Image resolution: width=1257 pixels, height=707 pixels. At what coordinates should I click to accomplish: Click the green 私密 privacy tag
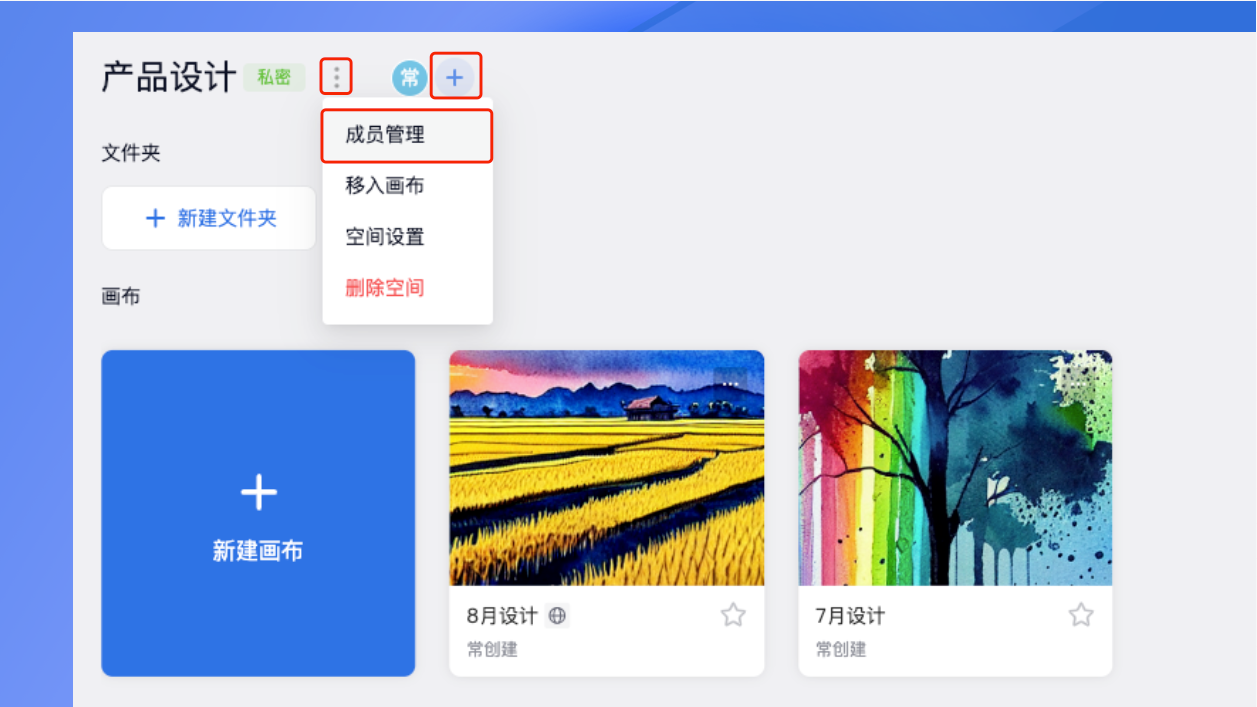274,77
